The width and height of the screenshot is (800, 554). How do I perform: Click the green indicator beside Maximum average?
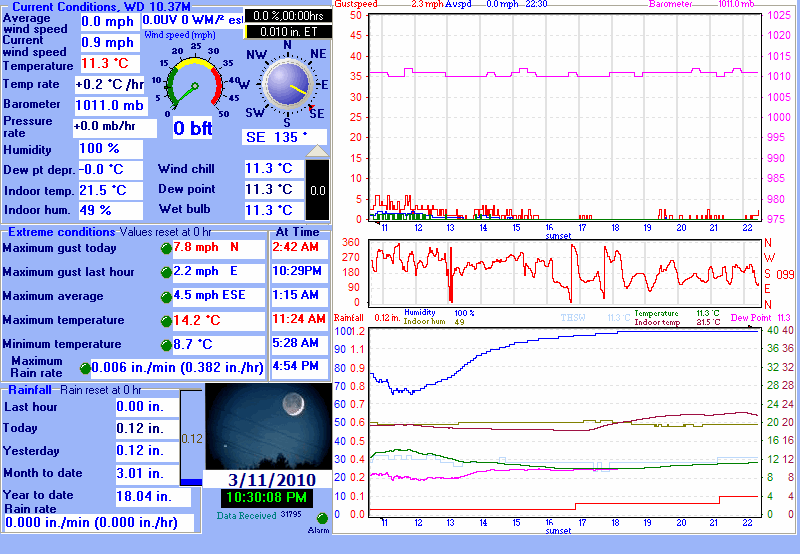(x=166, y=297)
